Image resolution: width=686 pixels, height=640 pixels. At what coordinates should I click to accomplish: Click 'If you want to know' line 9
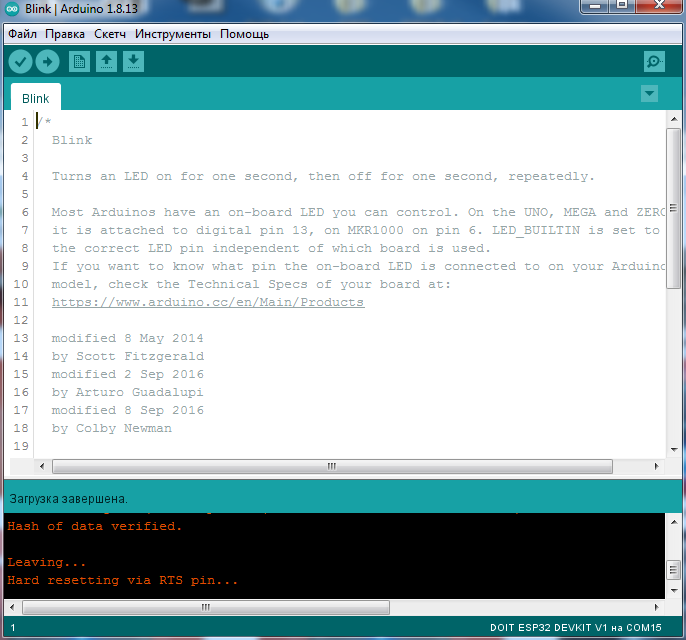pos(358,266)
